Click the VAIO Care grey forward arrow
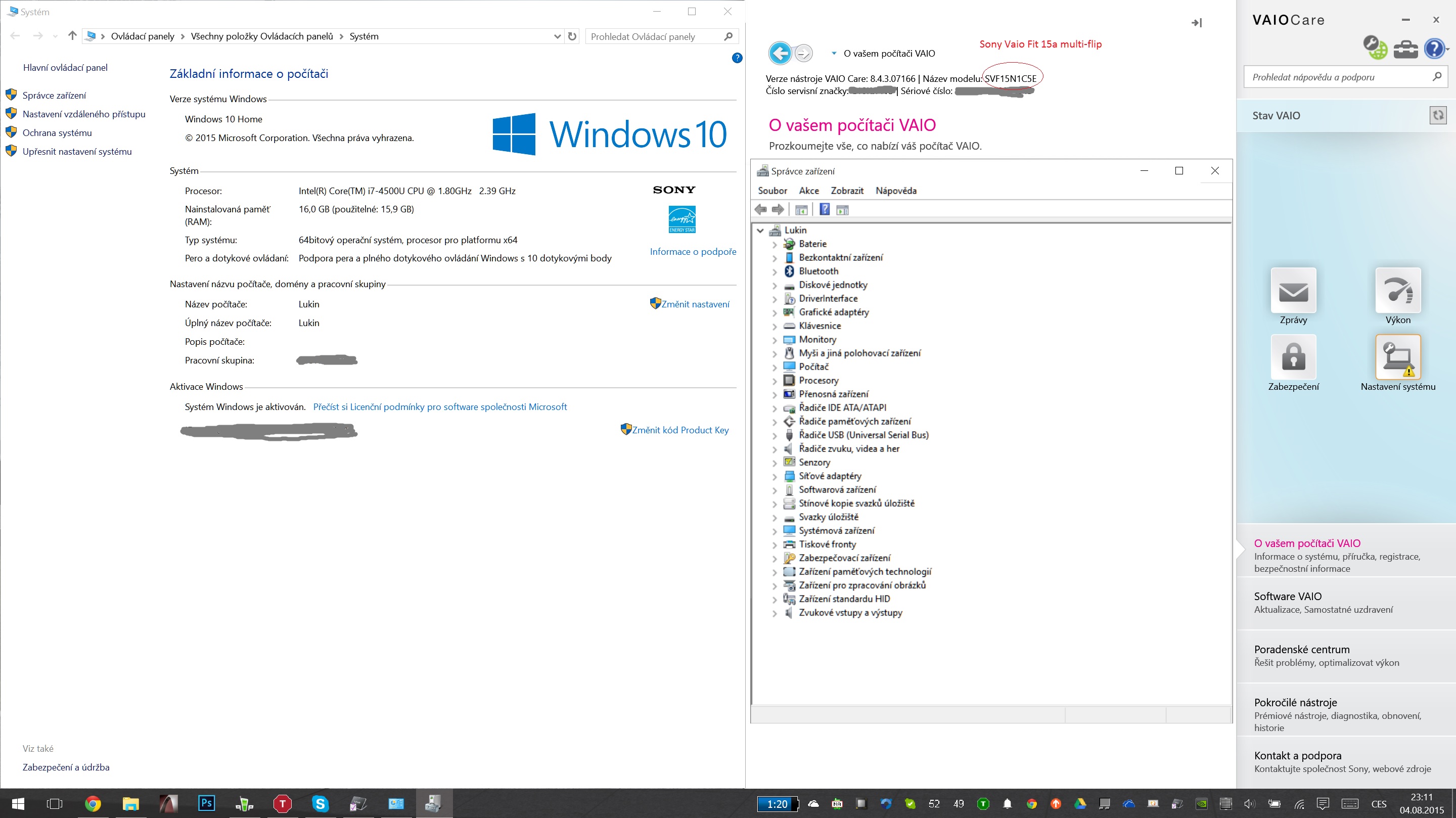 tap(803, 54)
